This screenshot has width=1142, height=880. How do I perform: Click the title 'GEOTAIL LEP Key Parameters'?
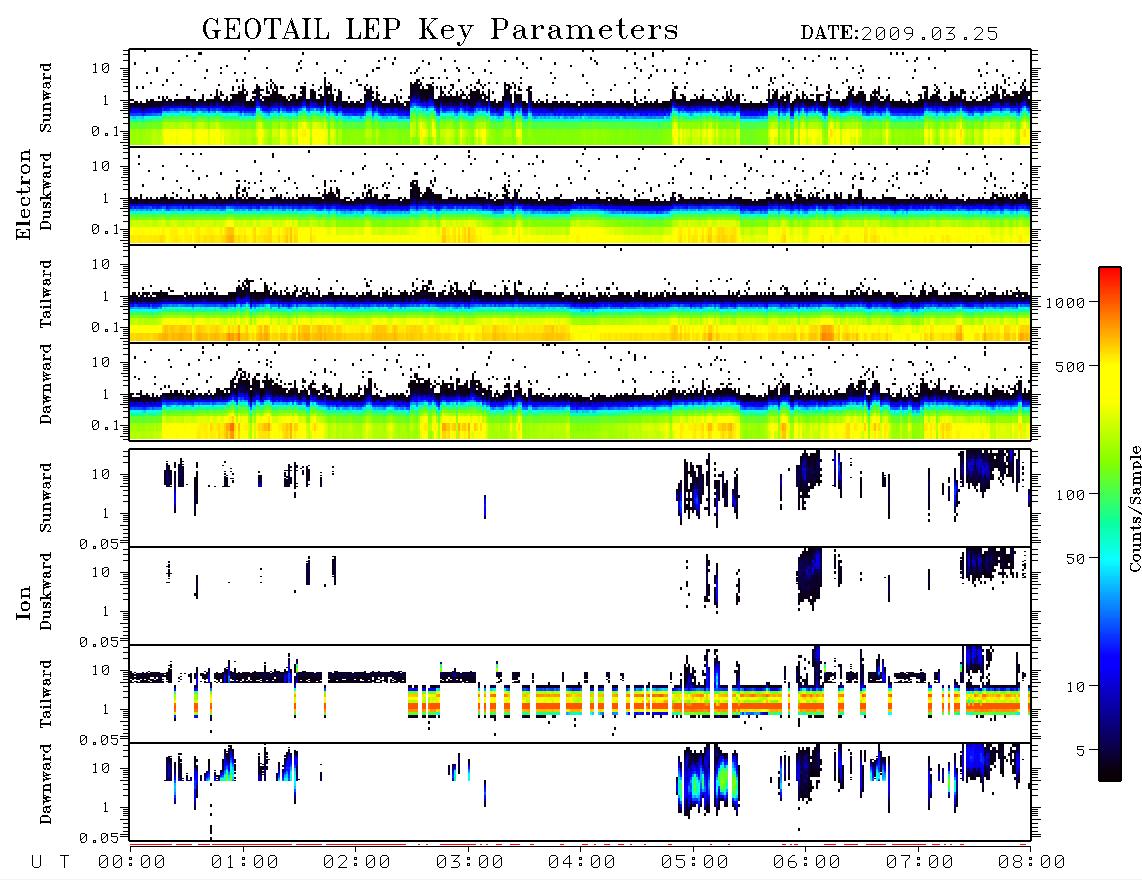440,30
